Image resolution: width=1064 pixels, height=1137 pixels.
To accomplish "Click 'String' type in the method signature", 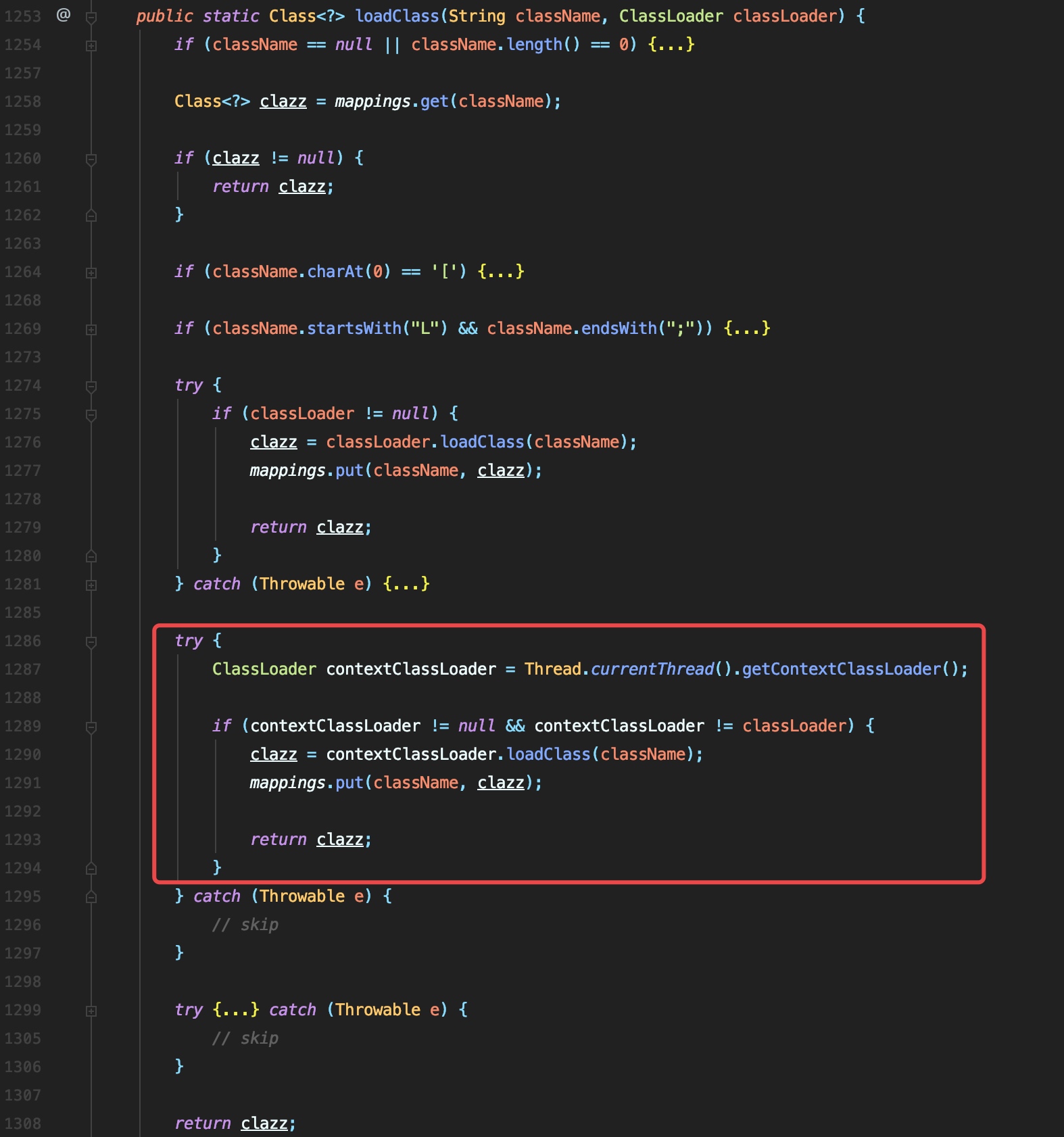I will (x=477, y=16).
